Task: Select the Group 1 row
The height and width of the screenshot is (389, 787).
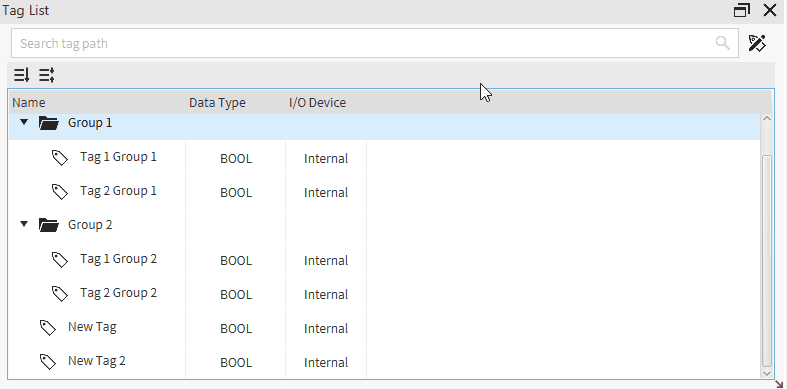Action: (384, 127)
